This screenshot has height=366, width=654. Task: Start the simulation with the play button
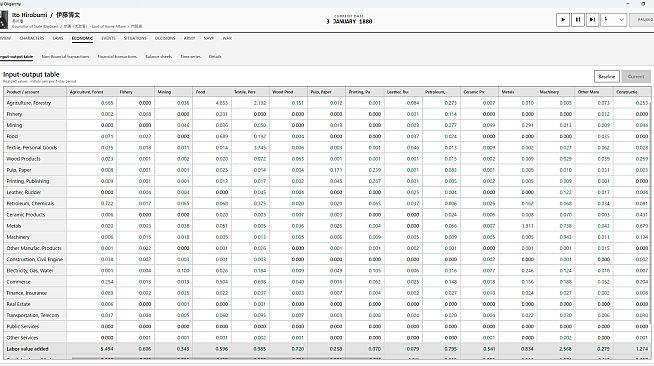click(x=563, y=20)
